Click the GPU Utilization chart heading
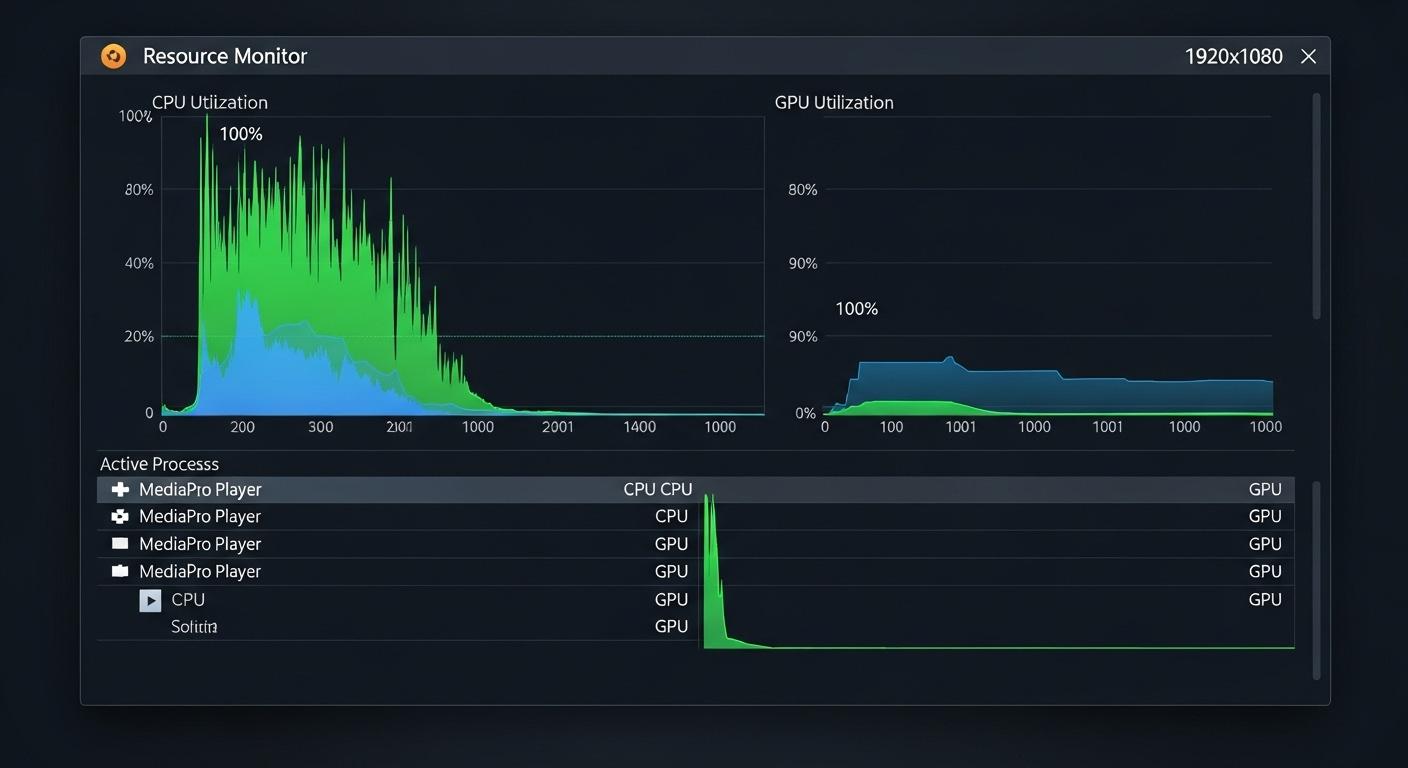1408x768 pixels. coord(834,103)
